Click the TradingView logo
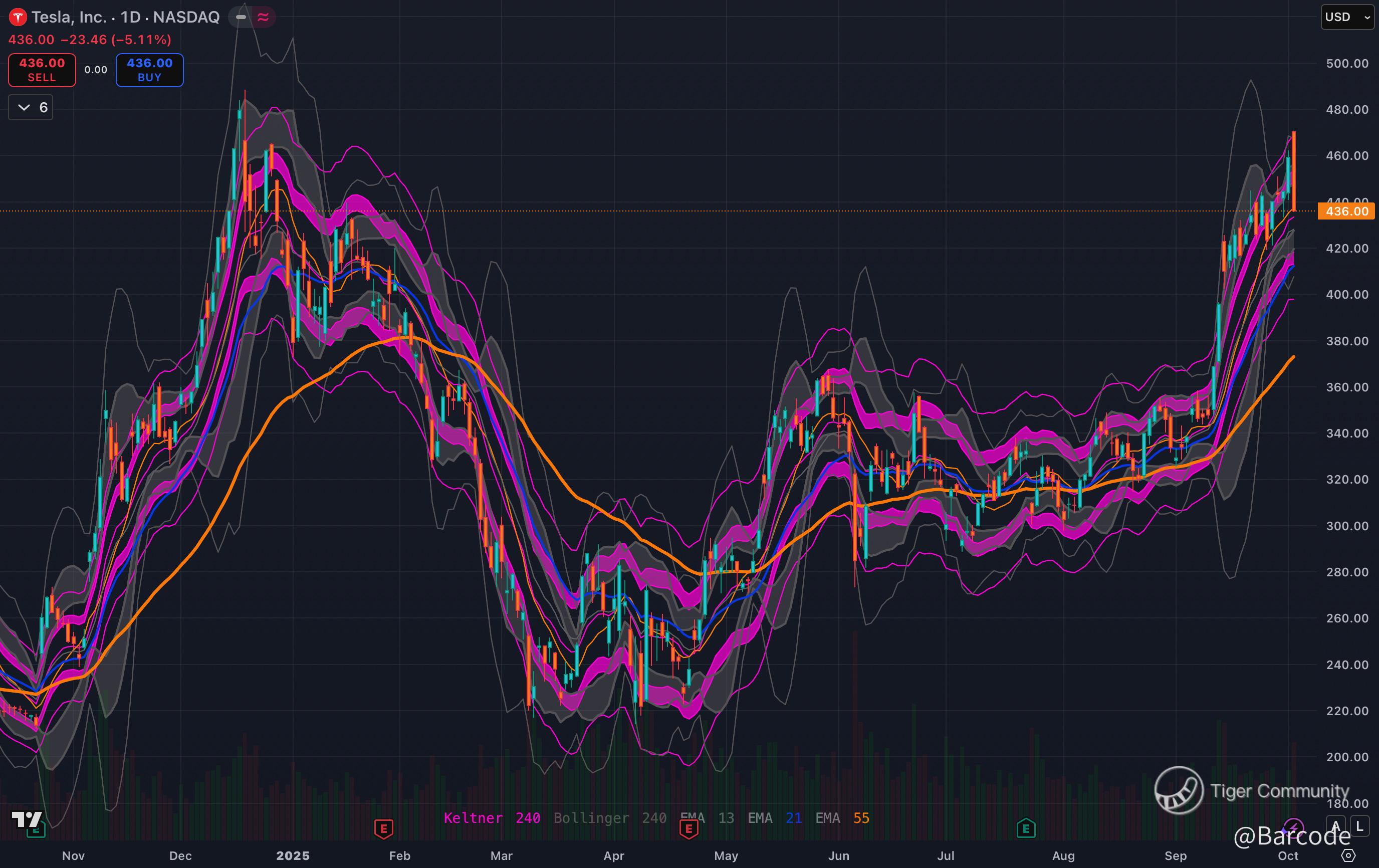 (x=27, y=819)
